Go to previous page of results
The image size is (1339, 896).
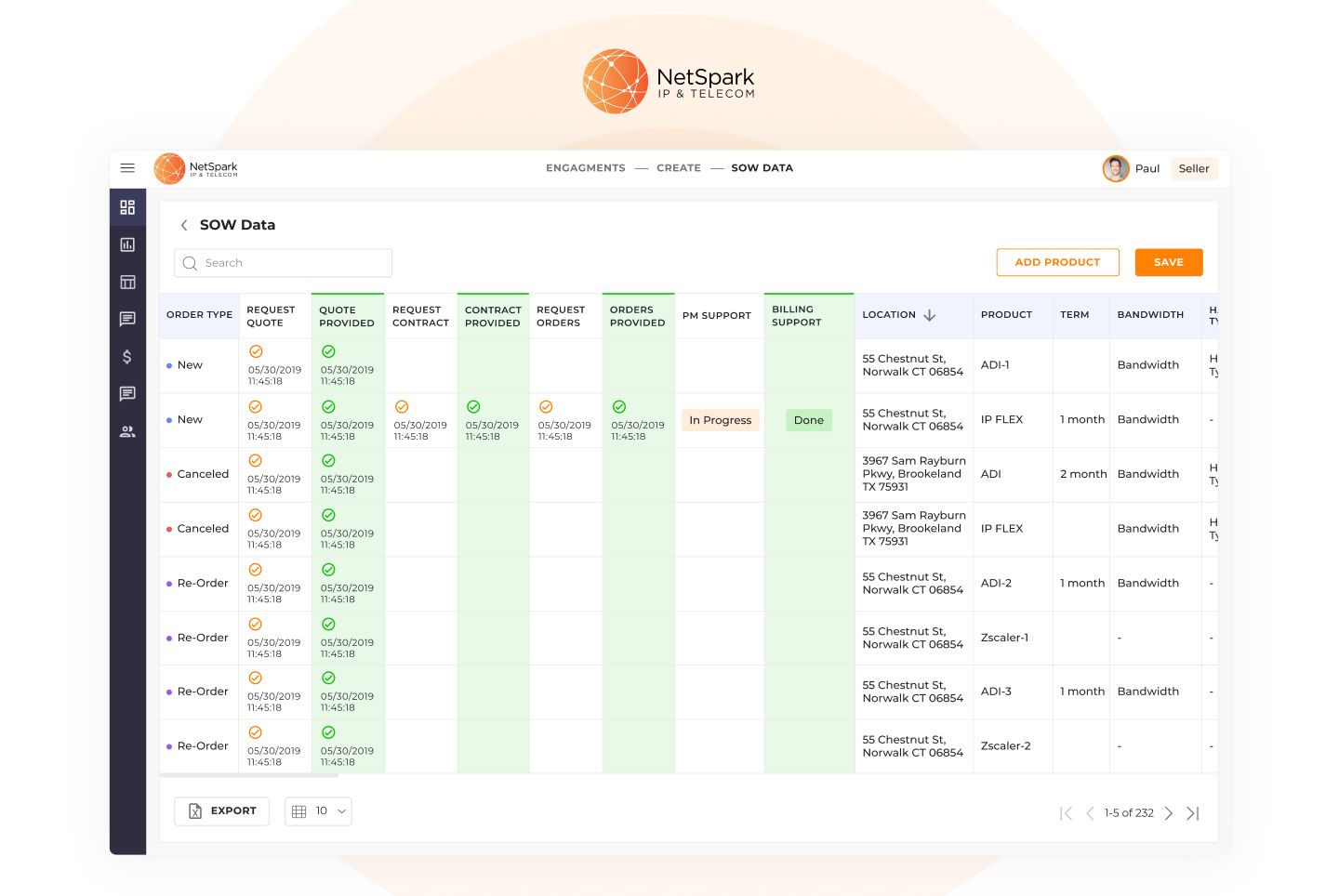pyautogui.click(x=1090, y=813)
